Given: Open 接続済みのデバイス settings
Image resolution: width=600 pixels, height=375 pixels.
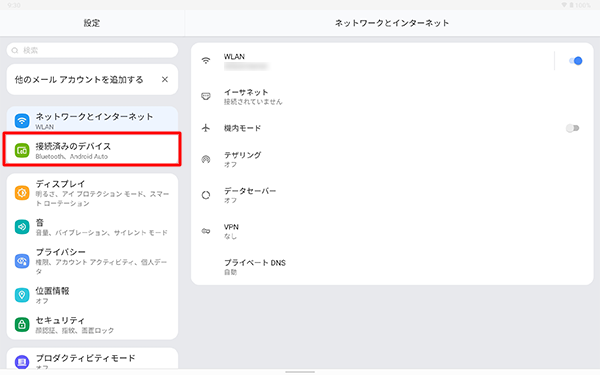Looking at the screenshot, I should coord(92,149).
